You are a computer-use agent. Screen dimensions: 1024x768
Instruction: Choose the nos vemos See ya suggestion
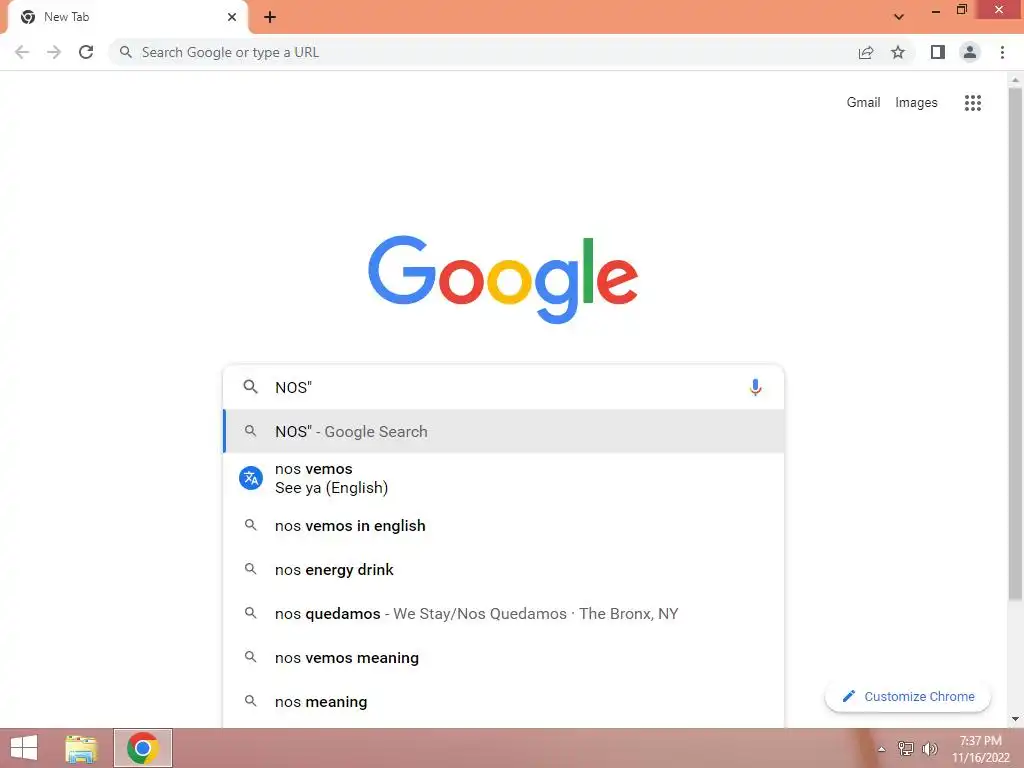[x=504, y=478]
